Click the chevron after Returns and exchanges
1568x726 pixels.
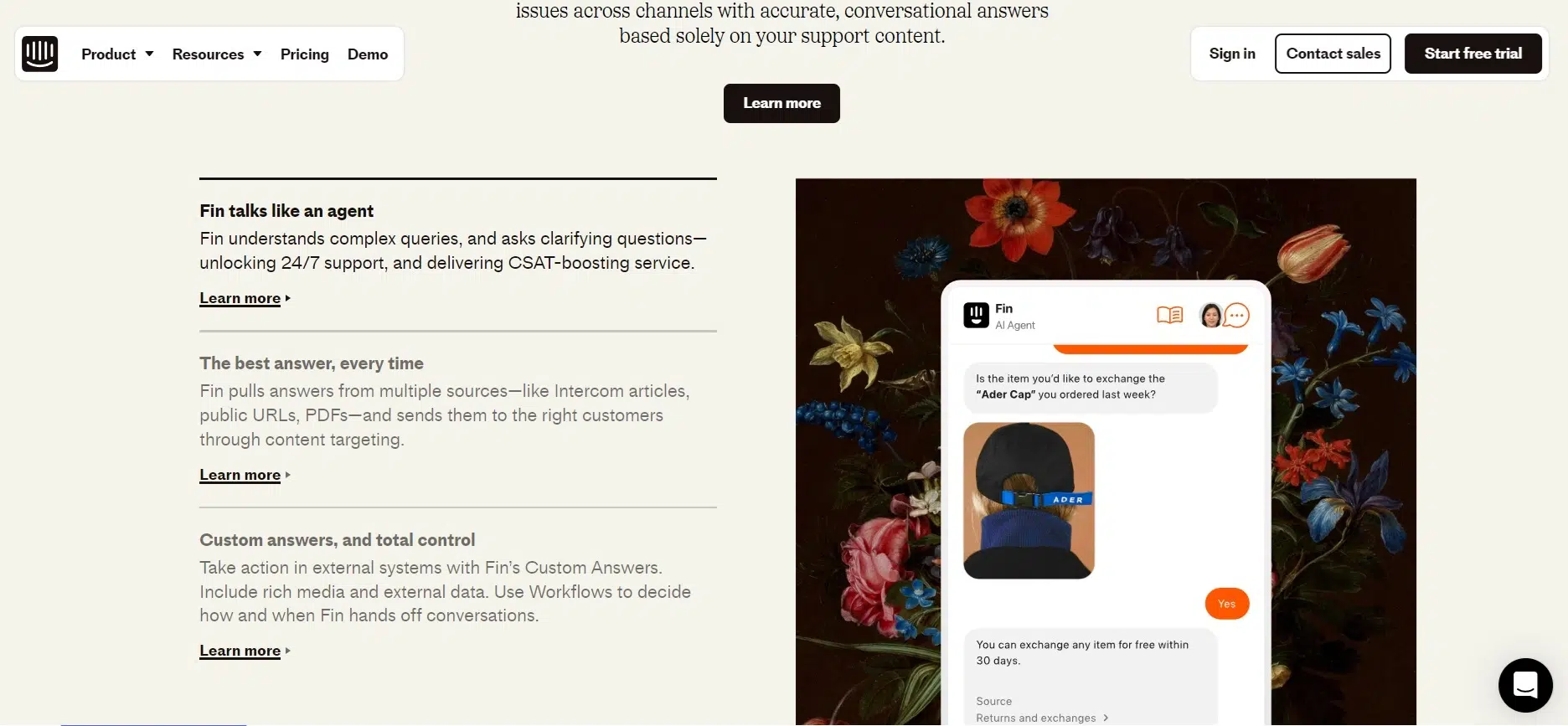tap(1106, 718)
